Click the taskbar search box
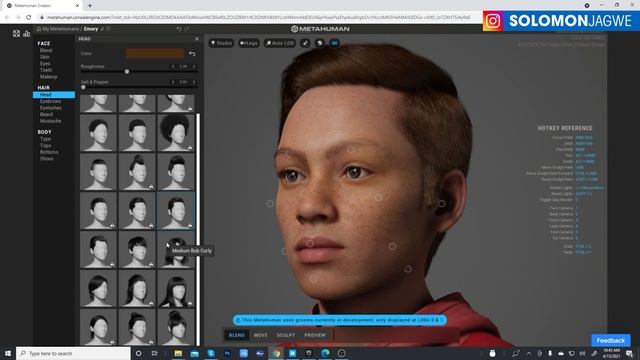Screen dimensions: 640x360 tap(73, 353)
